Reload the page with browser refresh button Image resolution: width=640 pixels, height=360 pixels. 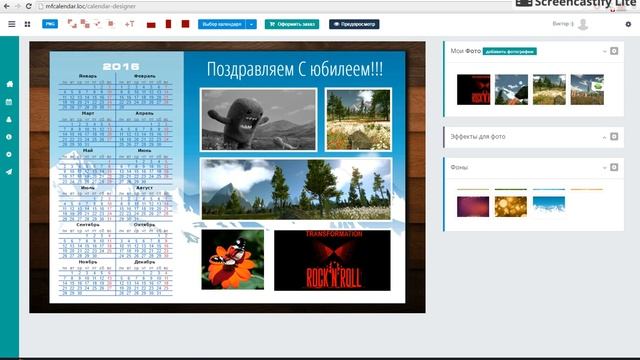coord(29,6)
